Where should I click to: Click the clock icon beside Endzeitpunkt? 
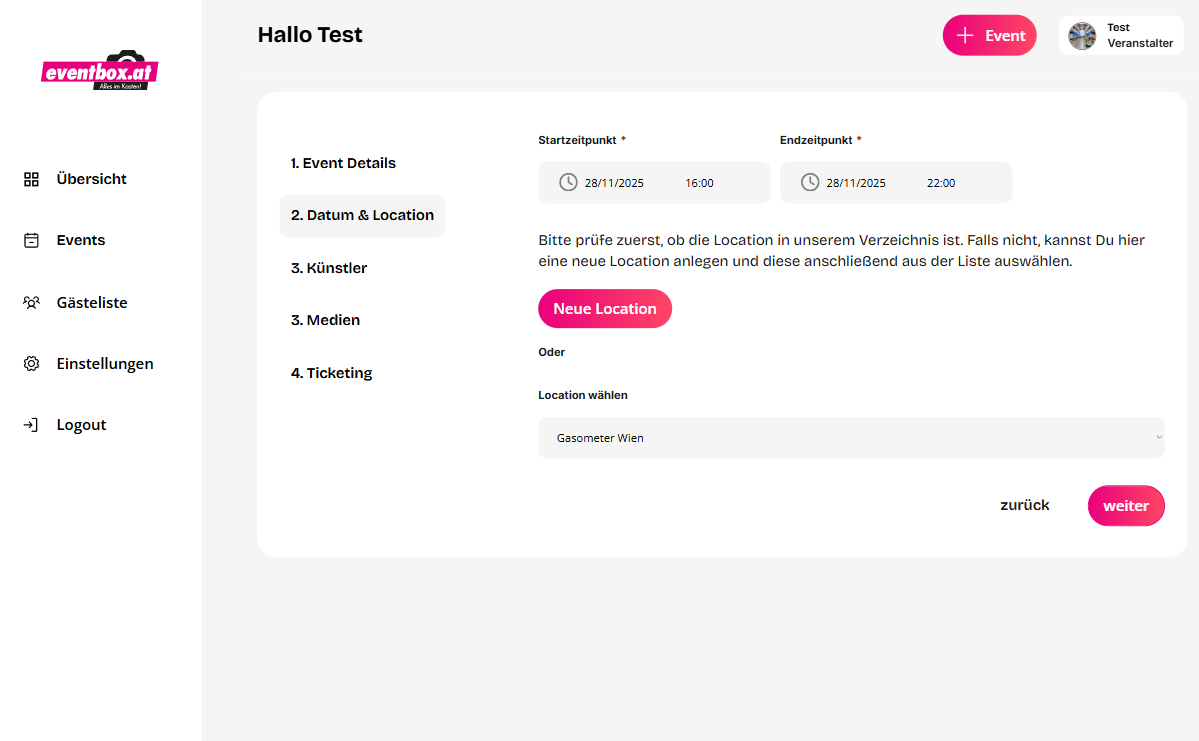click(x=808, y=182)
